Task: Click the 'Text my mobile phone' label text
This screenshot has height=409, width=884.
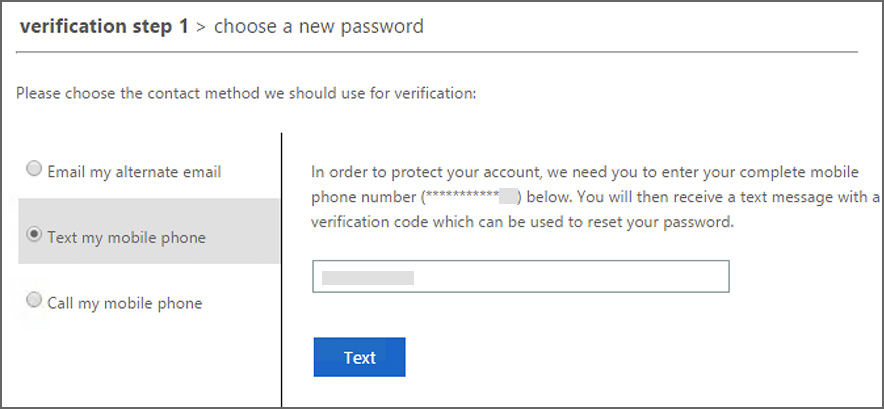Action: tap(126, 237)
